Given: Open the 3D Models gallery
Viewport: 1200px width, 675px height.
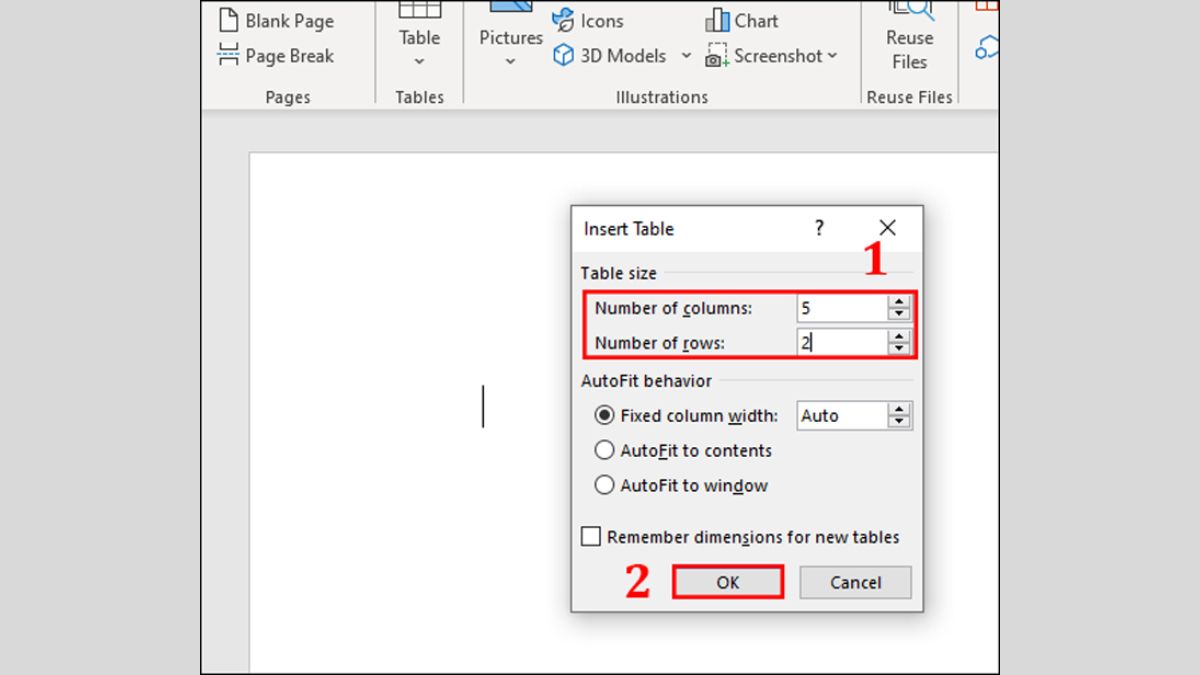Looking at the screenshot, I should click(x=611, y=56).
